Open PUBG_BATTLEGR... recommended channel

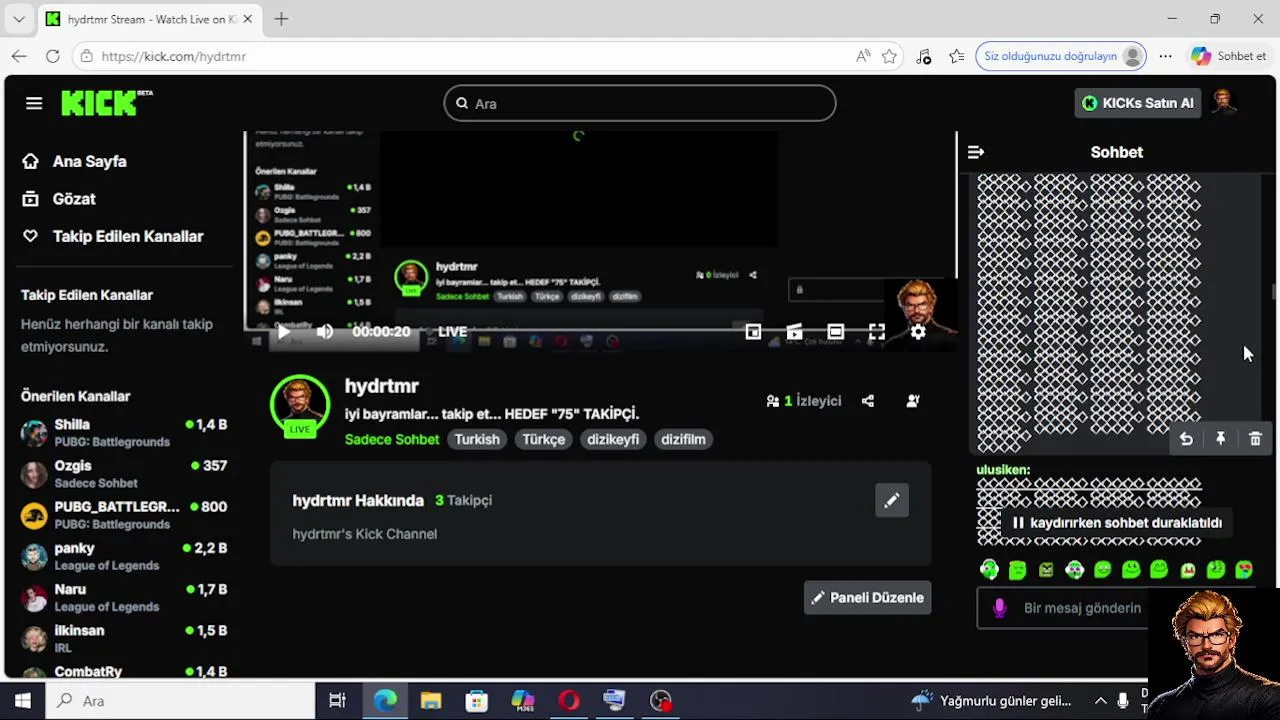pyautogui.click(x=126, y=515)
